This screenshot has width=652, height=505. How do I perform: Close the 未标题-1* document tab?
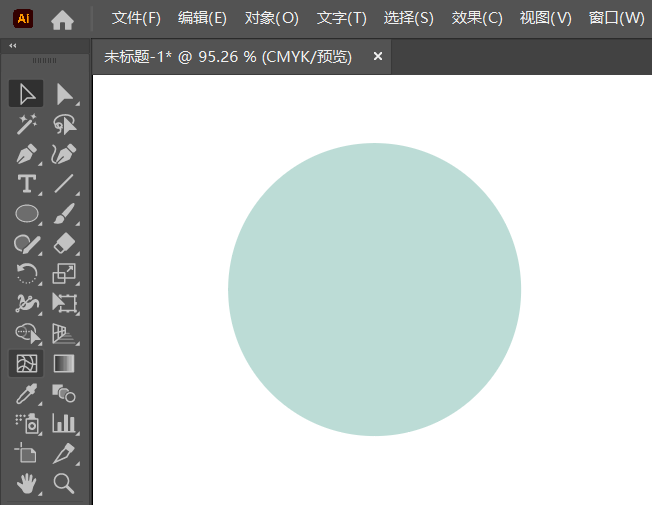[x=378, y=56]
